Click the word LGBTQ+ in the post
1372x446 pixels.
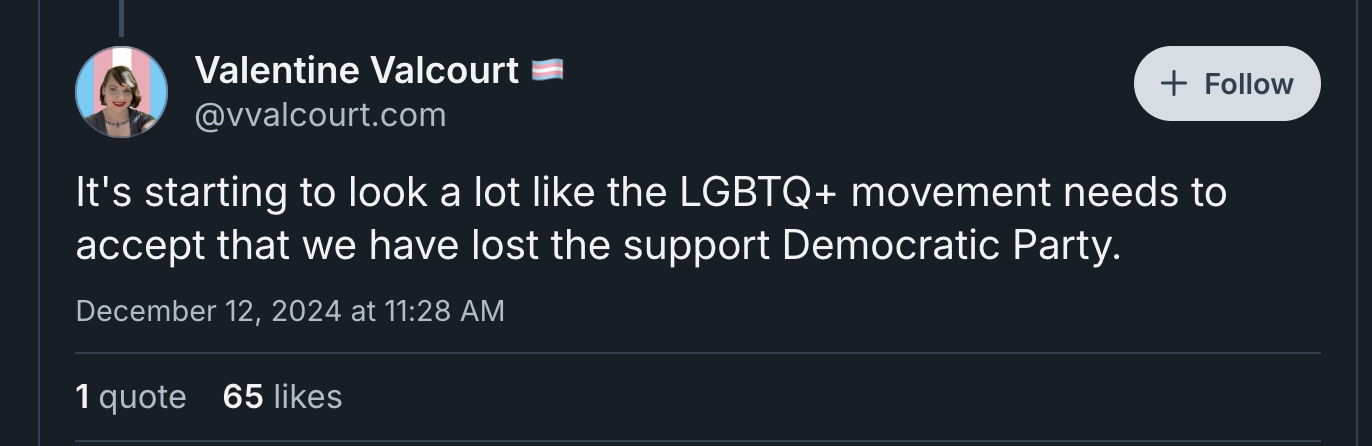point(758,192)
